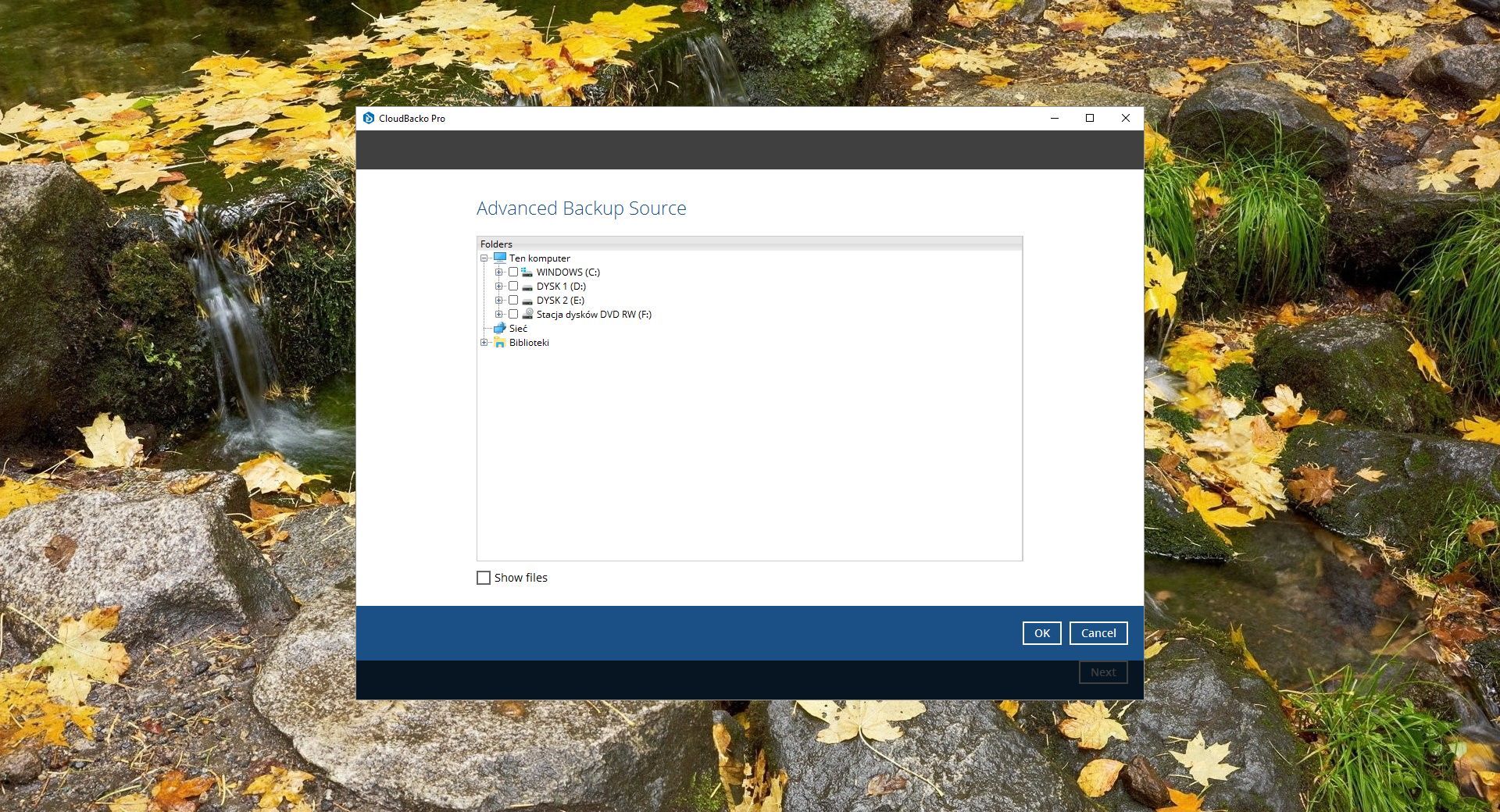Click the Ten komputer computer icon
The width and height of the screenshot is (1500, 812).
500,258
